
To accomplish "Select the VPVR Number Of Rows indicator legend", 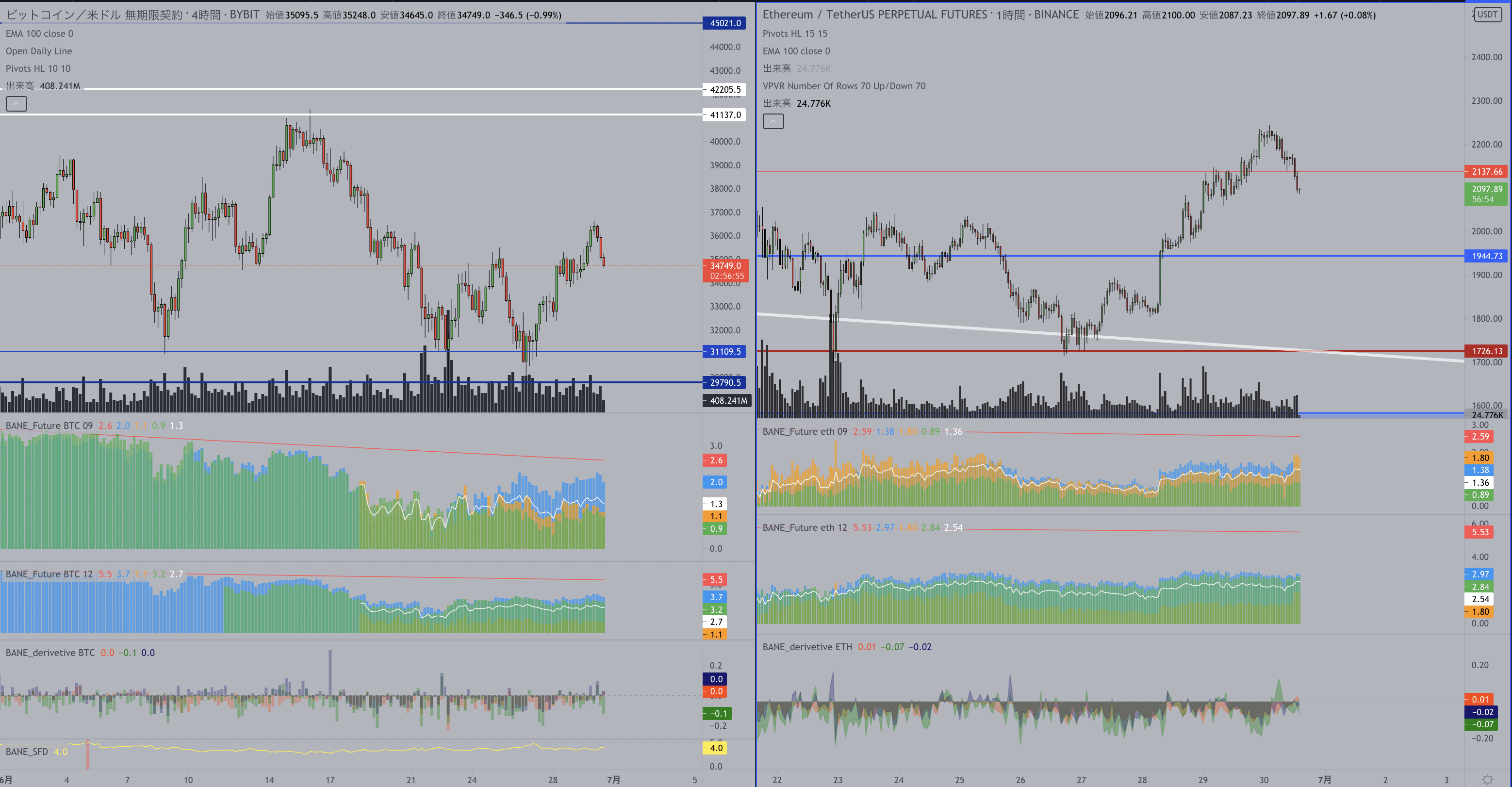I will (843, 86).
